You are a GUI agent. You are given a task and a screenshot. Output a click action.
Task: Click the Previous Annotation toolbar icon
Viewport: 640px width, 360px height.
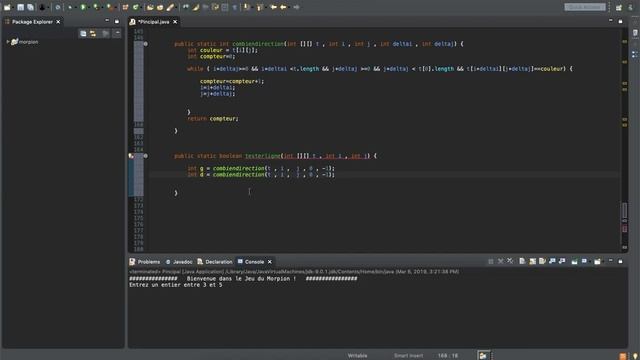coord(260,7)
